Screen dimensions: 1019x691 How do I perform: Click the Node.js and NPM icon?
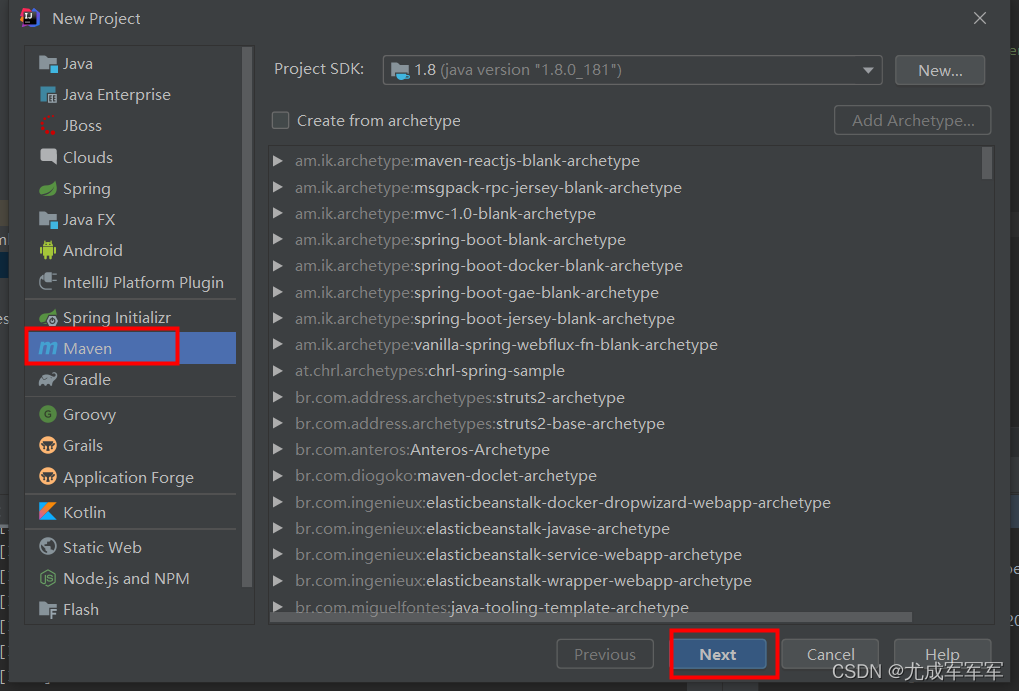pyautogui.click(x=48, y=578)
